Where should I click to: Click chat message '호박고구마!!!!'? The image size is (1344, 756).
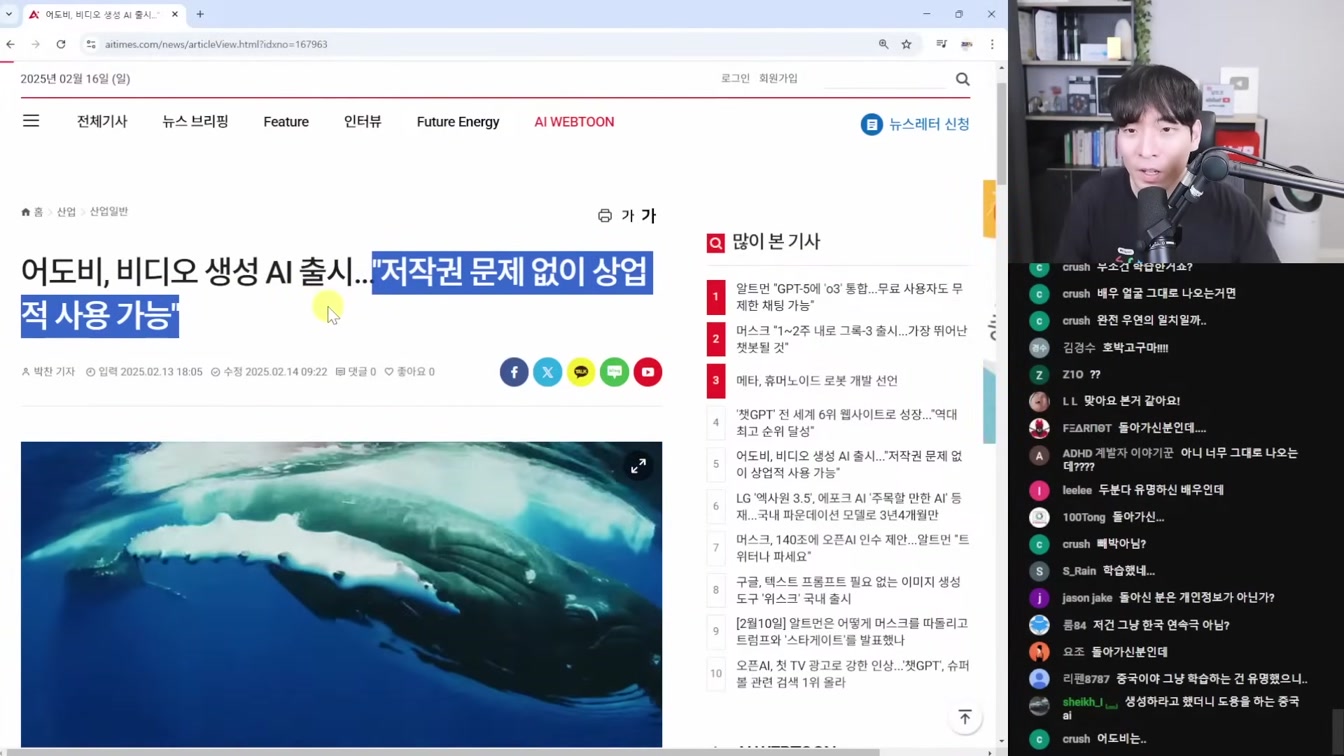(1133, 347)
